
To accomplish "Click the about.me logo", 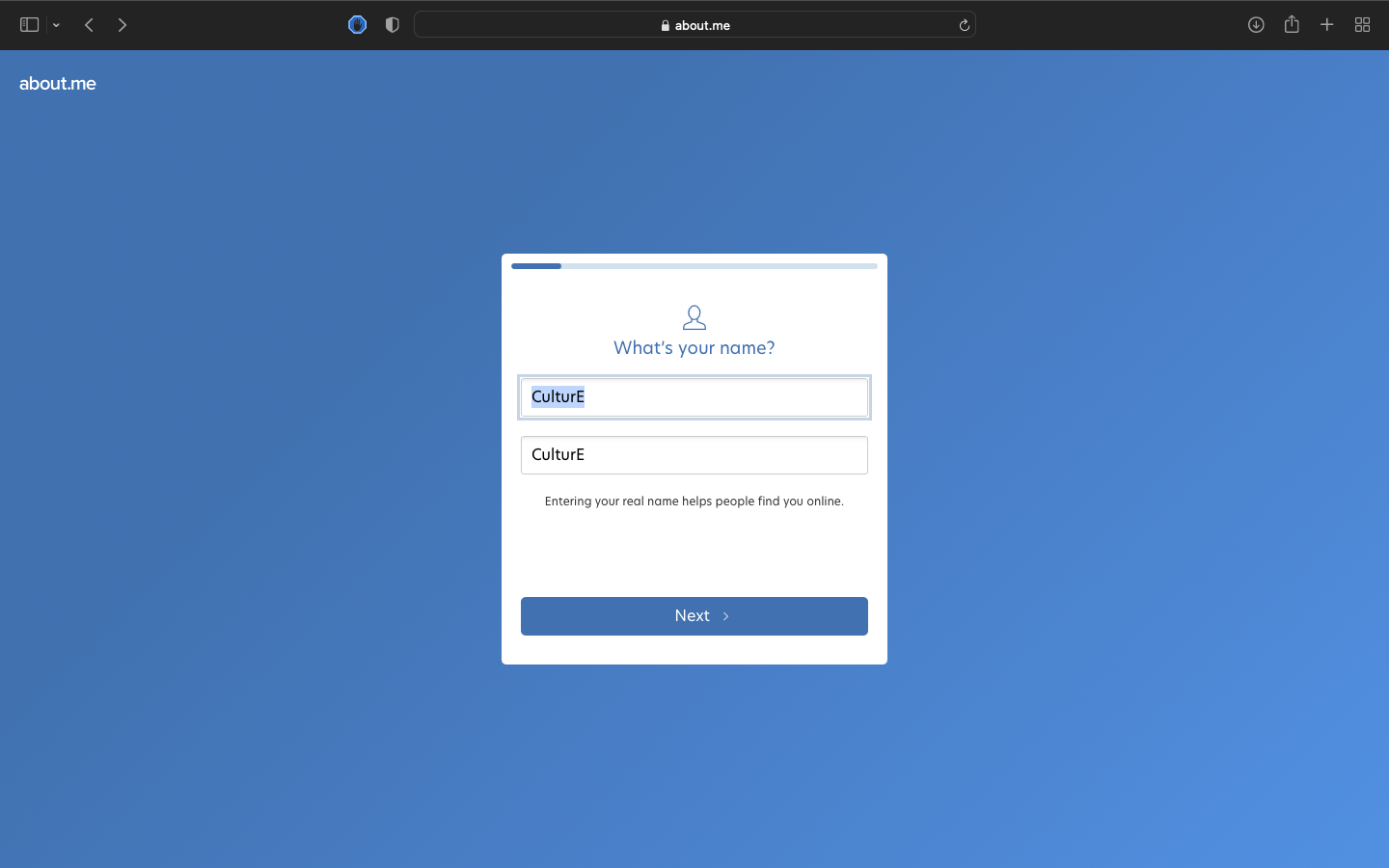I will click(x=58, y=84).
